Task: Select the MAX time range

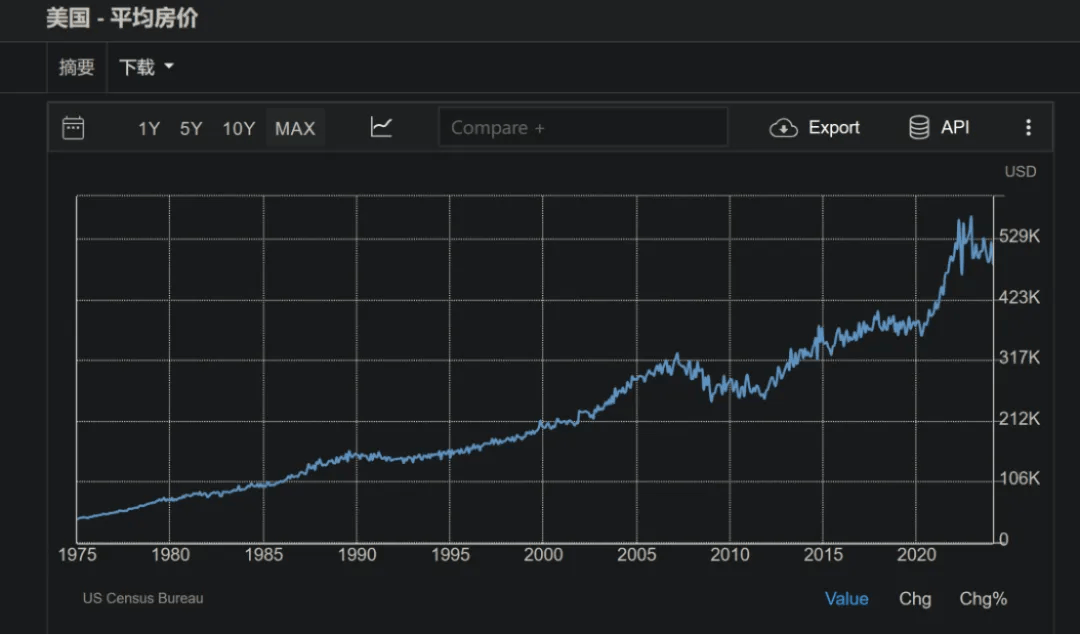Action: coord(295,128)
